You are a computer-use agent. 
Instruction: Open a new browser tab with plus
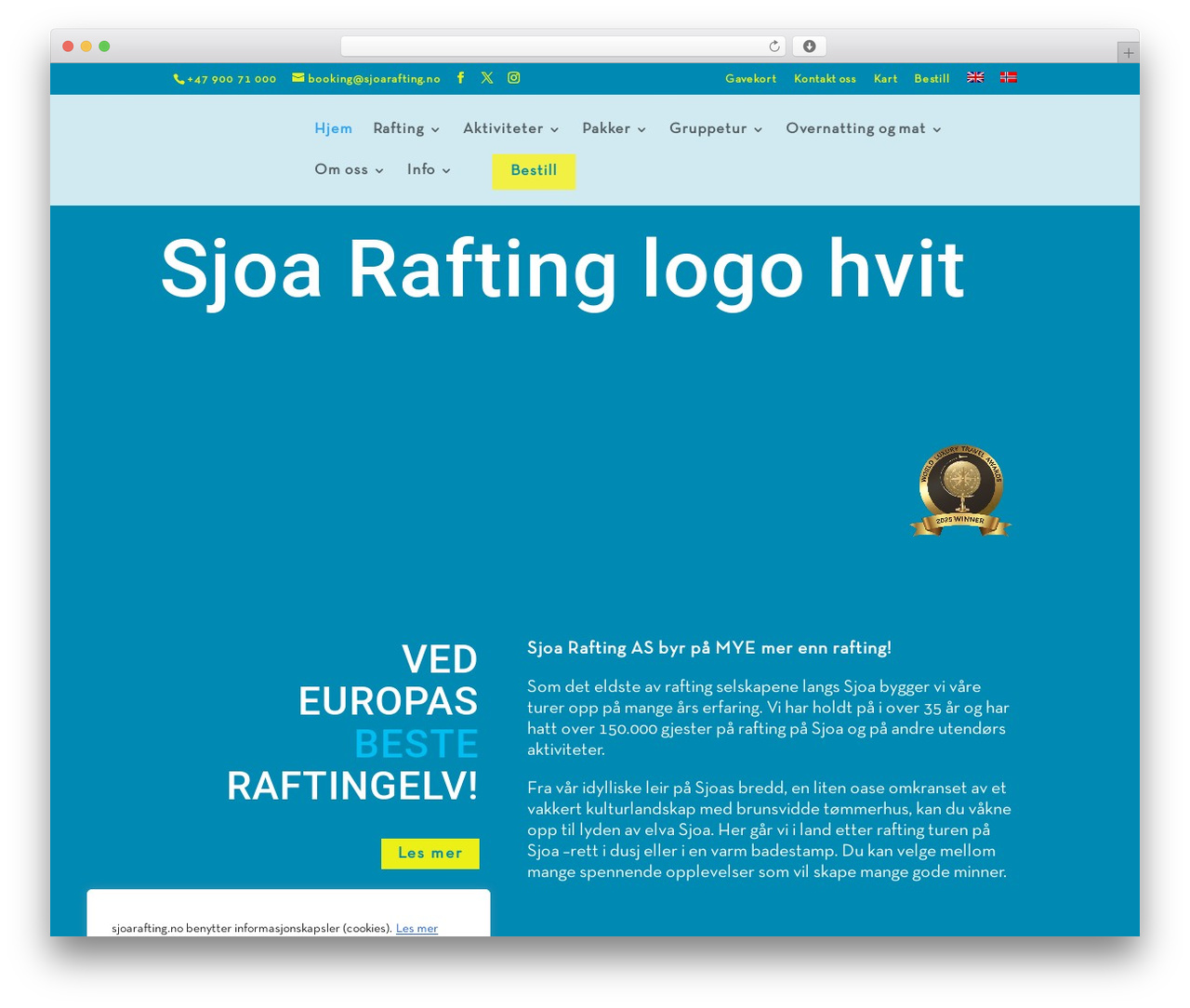click(x=1129, y=53)
